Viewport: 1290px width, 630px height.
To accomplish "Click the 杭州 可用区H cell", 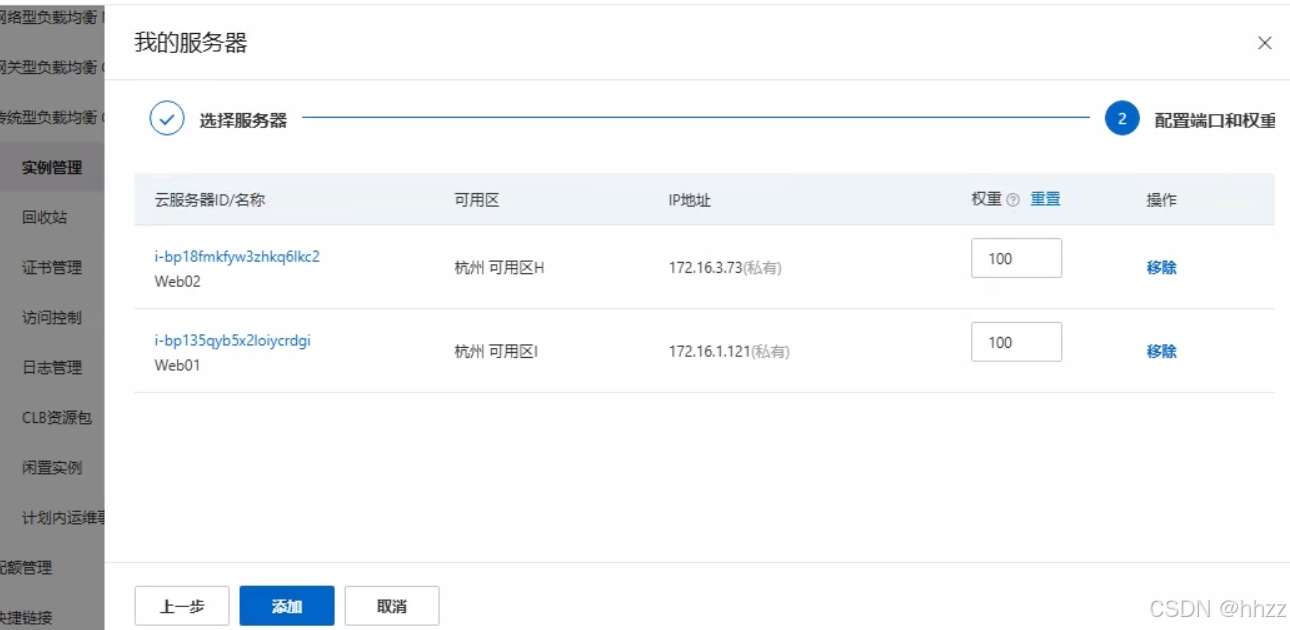I will pyautogui.click(x=499, y=267).
